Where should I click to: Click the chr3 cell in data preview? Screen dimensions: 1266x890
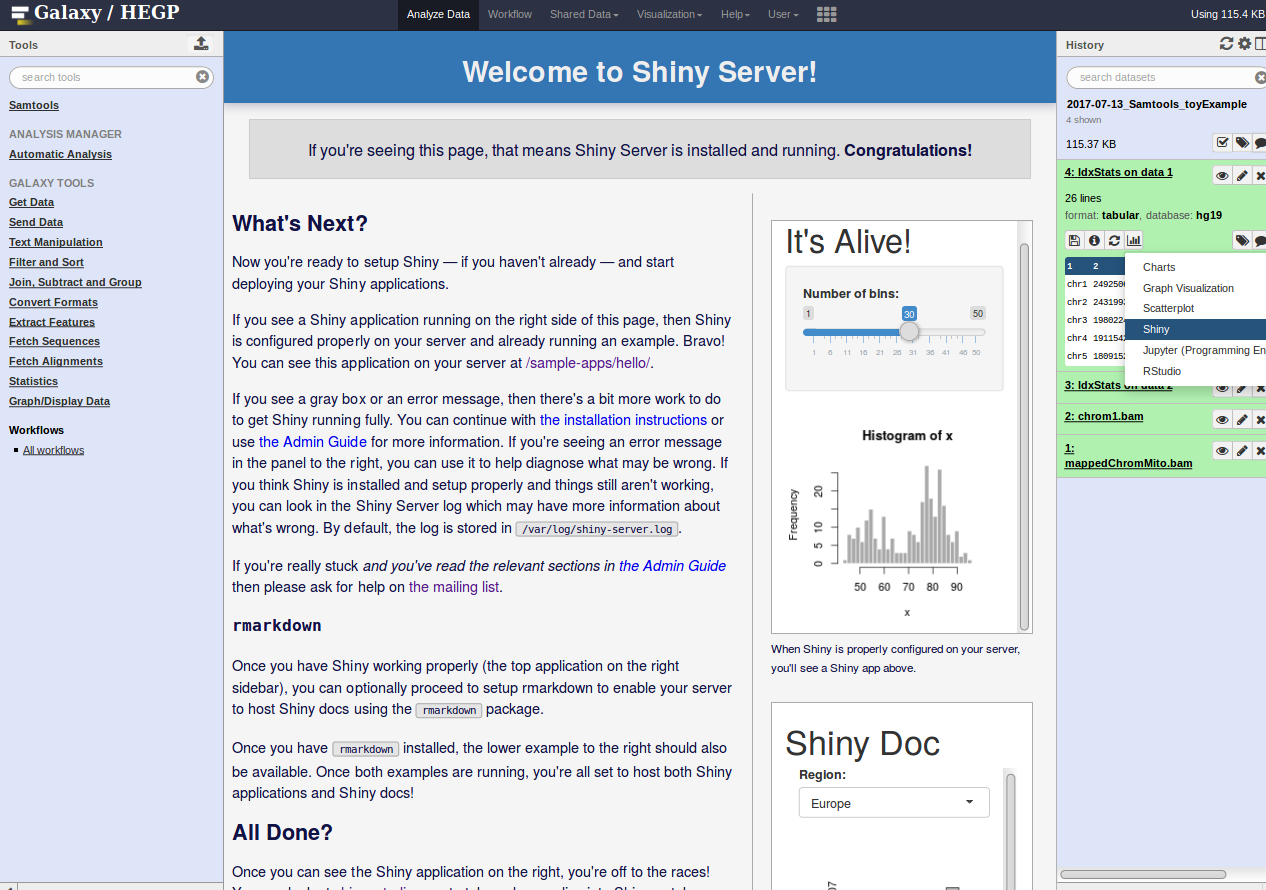point(1077,320)
